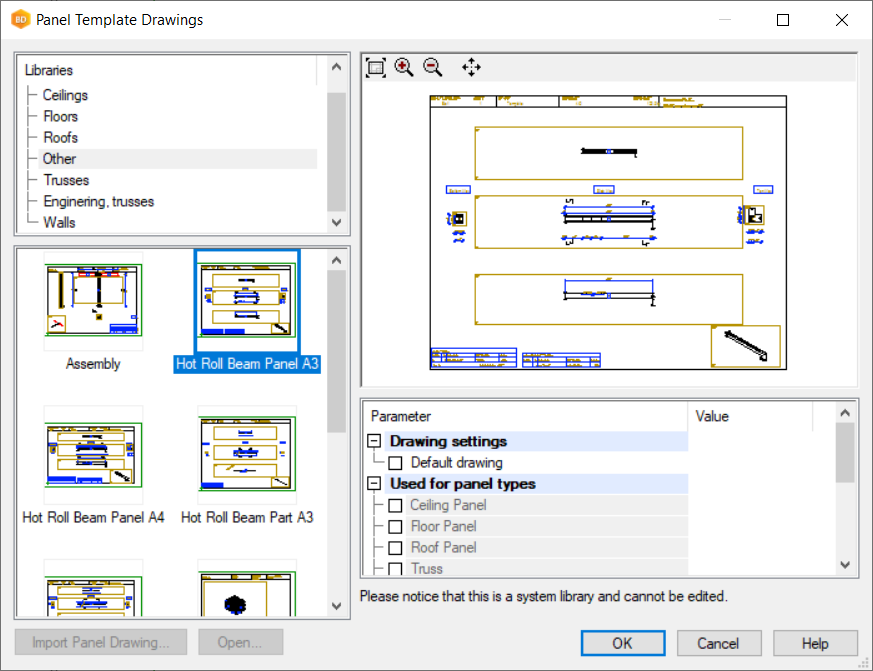This screenshot has height=671, width=873.
Task: Open the Help button
Action: 815,643
